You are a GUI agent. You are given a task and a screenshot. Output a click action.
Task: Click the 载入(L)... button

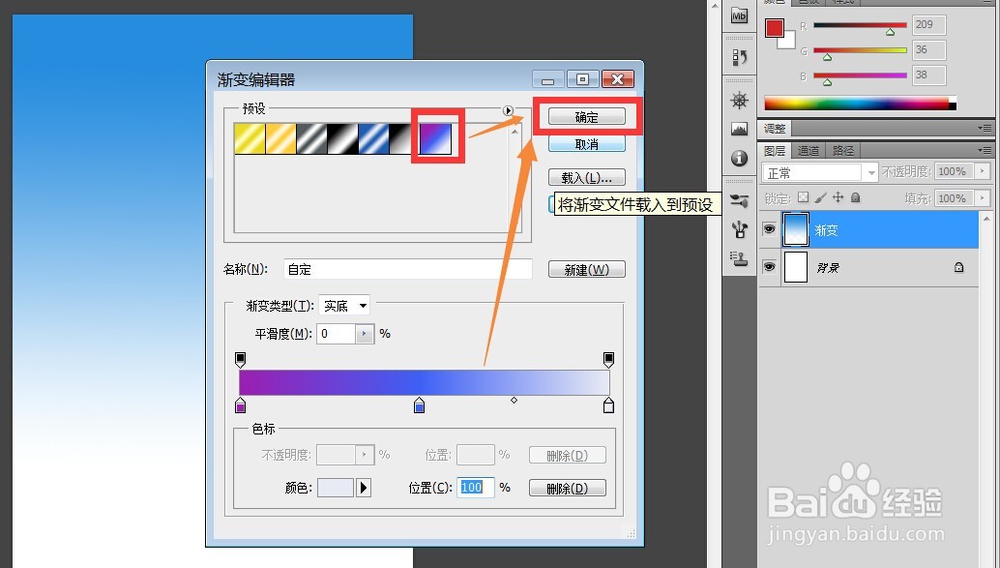coord(587,177)
